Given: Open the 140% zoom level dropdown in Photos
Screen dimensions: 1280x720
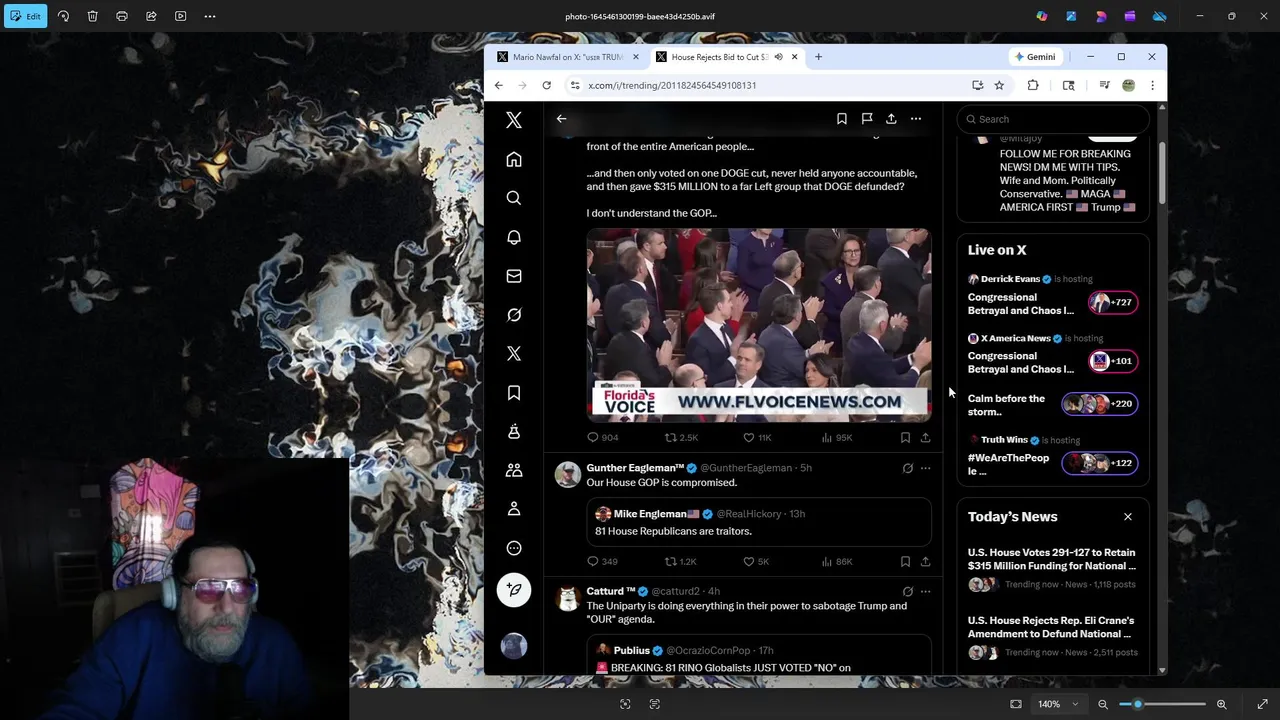Looking at the screenshot, I should point(1057,704).
